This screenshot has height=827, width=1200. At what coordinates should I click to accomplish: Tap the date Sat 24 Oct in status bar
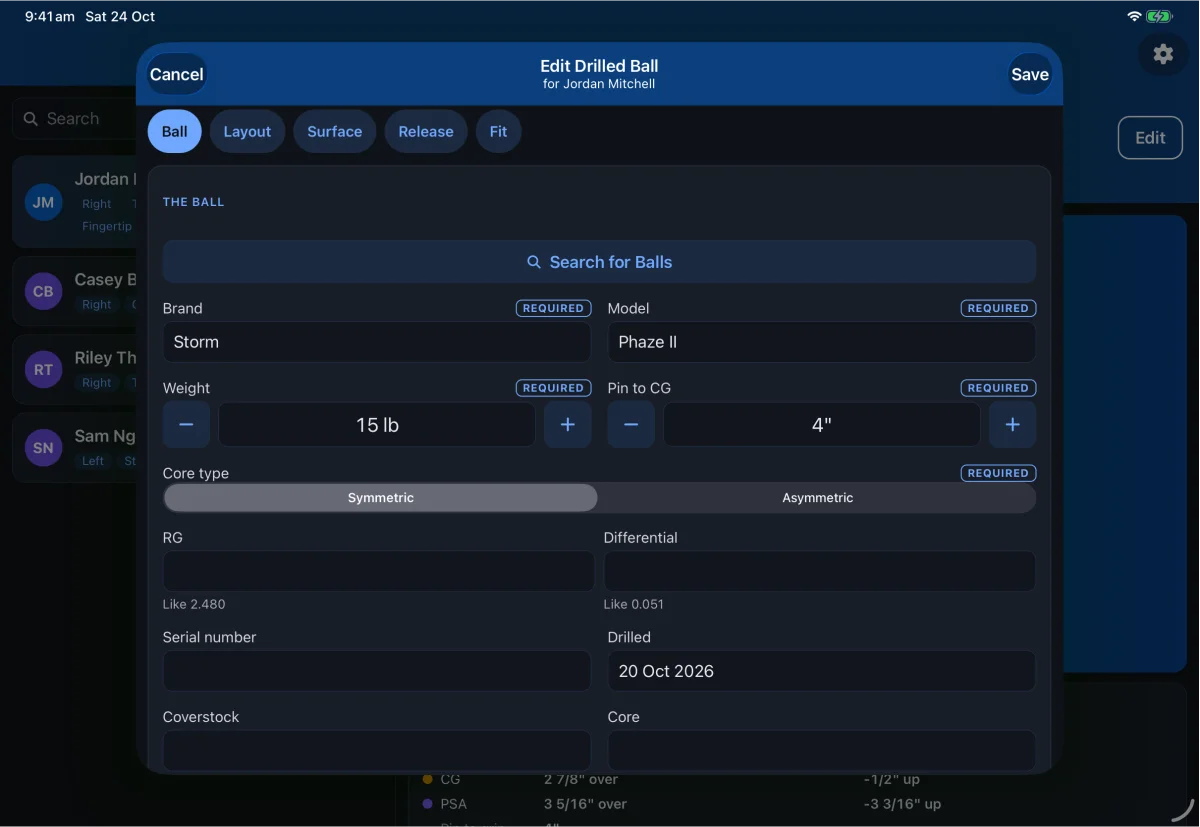[x=120, y=17]
